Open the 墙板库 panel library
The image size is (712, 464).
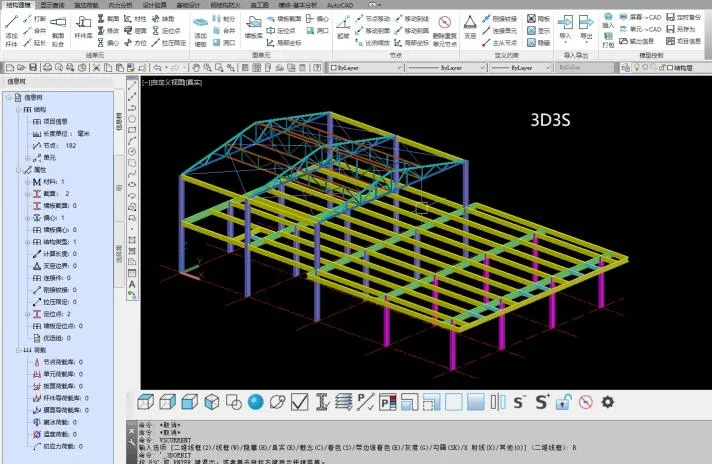pos(253,27)
